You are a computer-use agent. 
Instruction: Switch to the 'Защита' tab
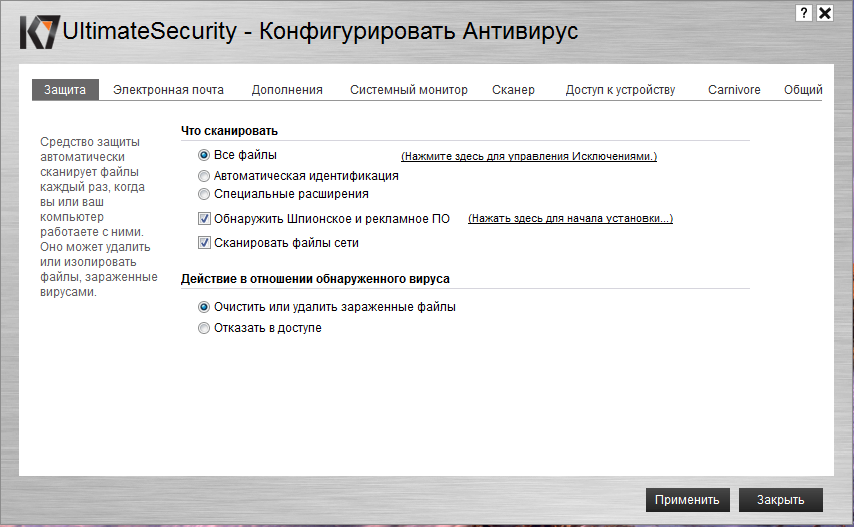pos(65,90)
